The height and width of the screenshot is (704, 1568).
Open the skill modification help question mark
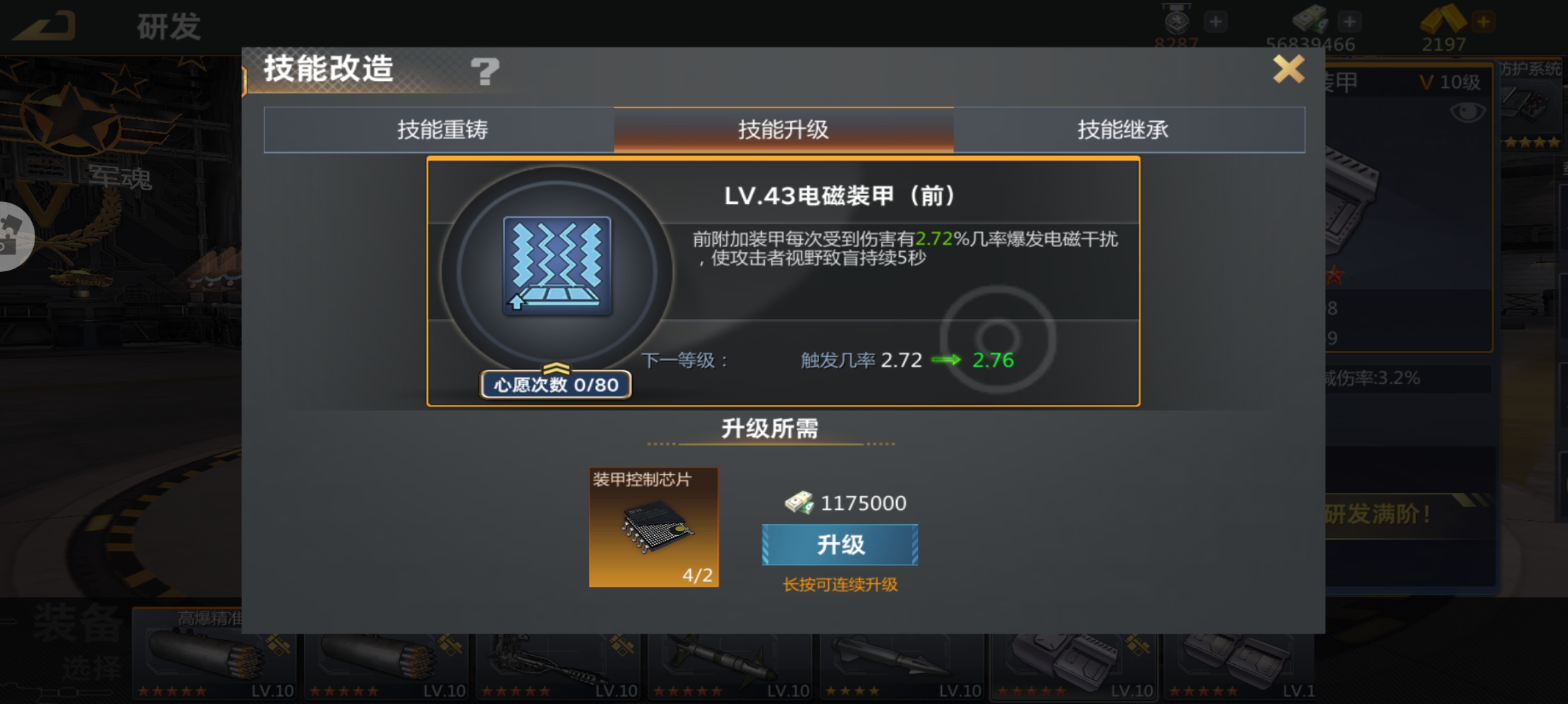(485, 70)
